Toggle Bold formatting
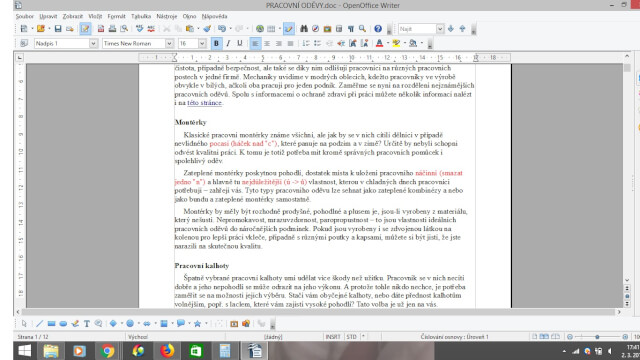 [216, 43]
